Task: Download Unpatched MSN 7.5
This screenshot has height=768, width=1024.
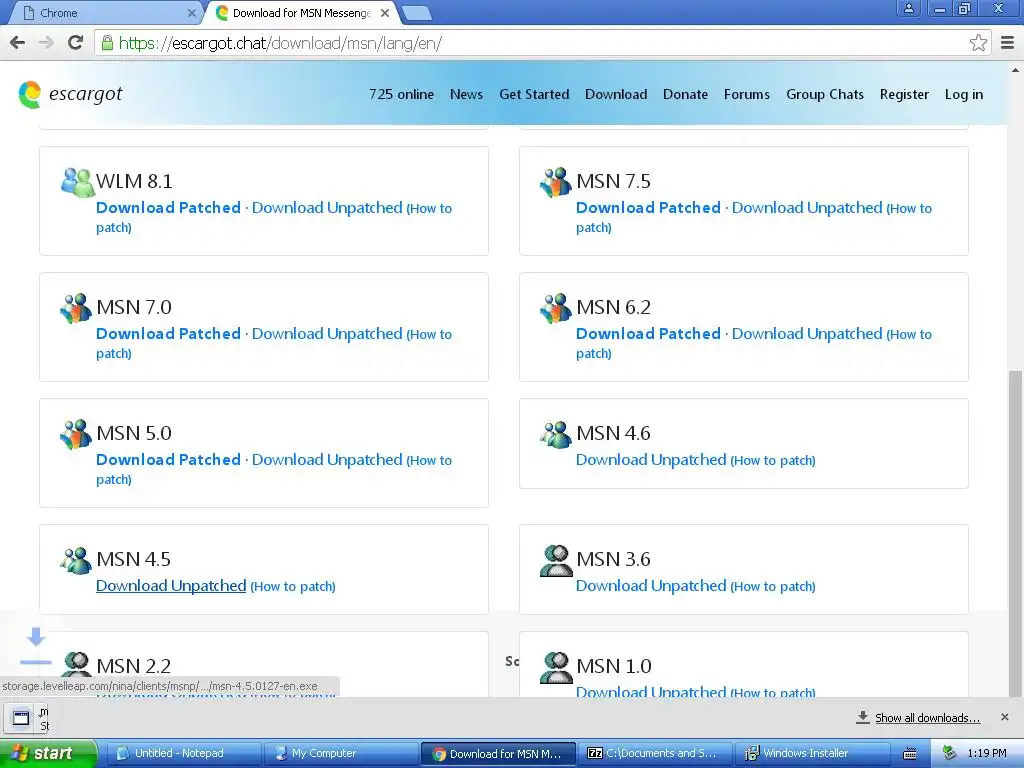Action: coord(807,208)
